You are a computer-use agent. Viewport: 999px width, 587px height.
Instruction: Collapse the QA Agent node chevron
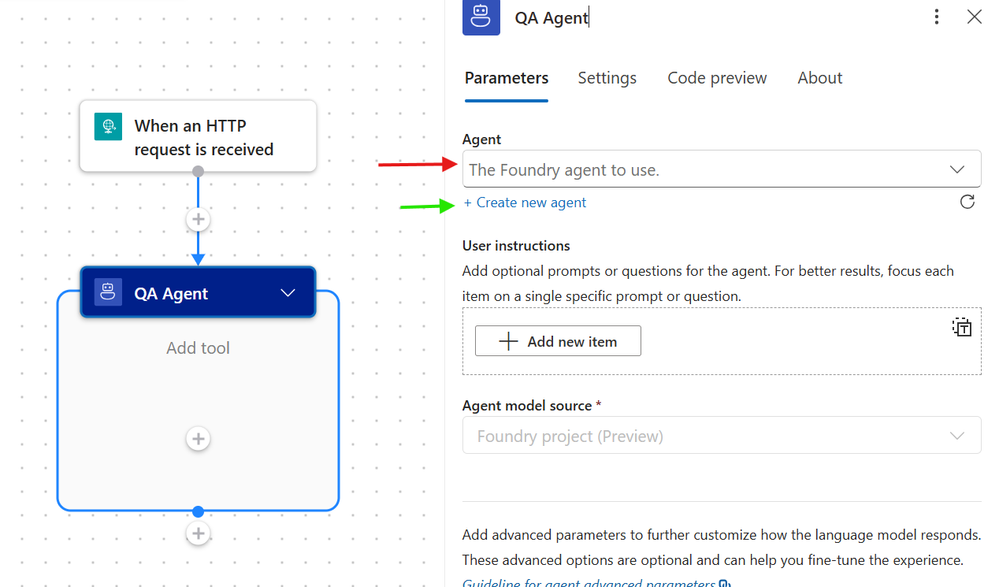pos(288,293)
